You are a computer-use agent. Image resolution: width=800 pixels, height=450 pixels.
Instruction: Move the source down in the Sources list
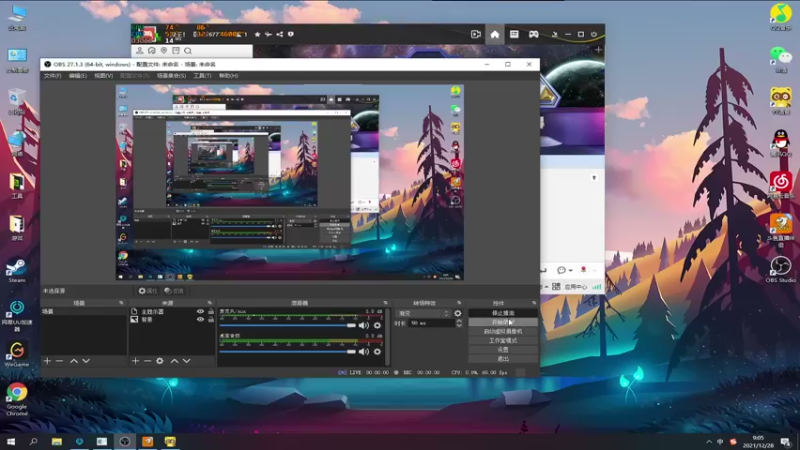tap(187, 361)
